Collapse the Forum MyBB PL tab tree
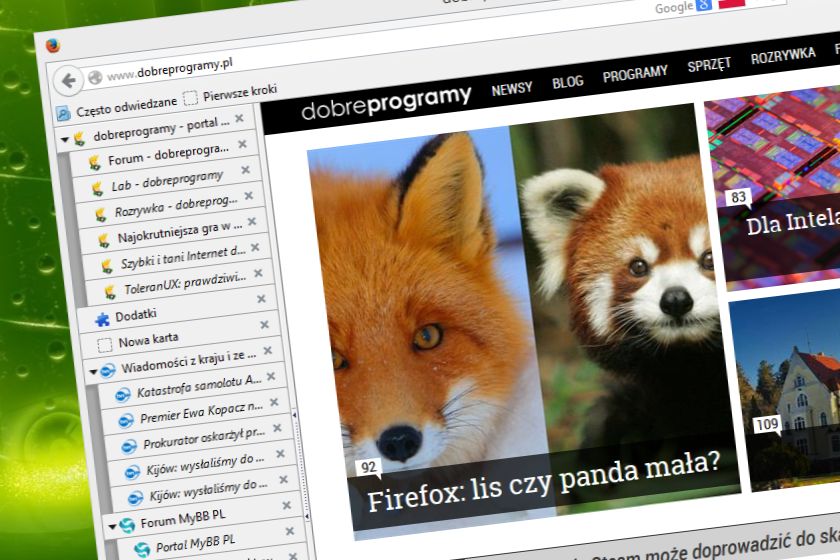 (112, 526)
